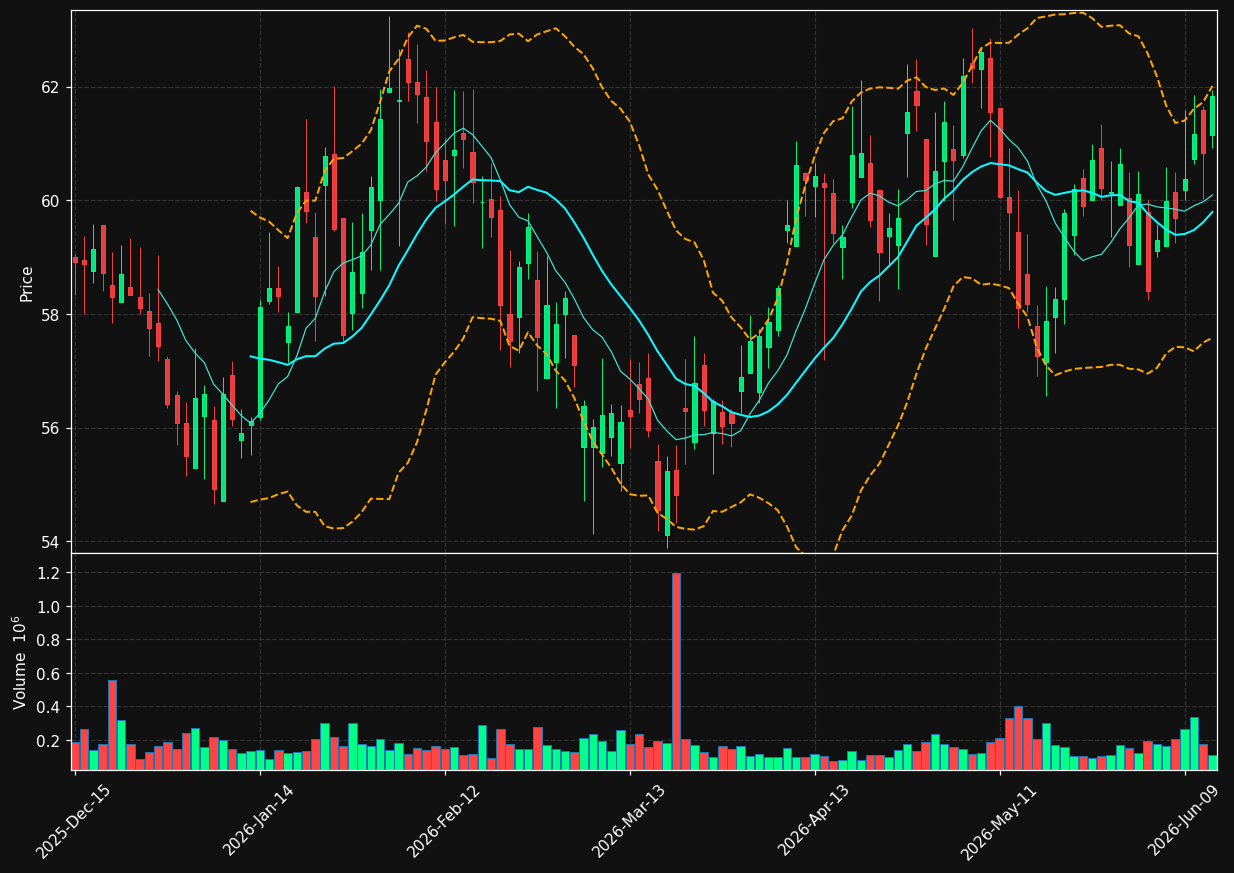Select the 2026-Mar-13 axis date
The width and height of the screenshot is (1234, 873).
click(628, 821)
